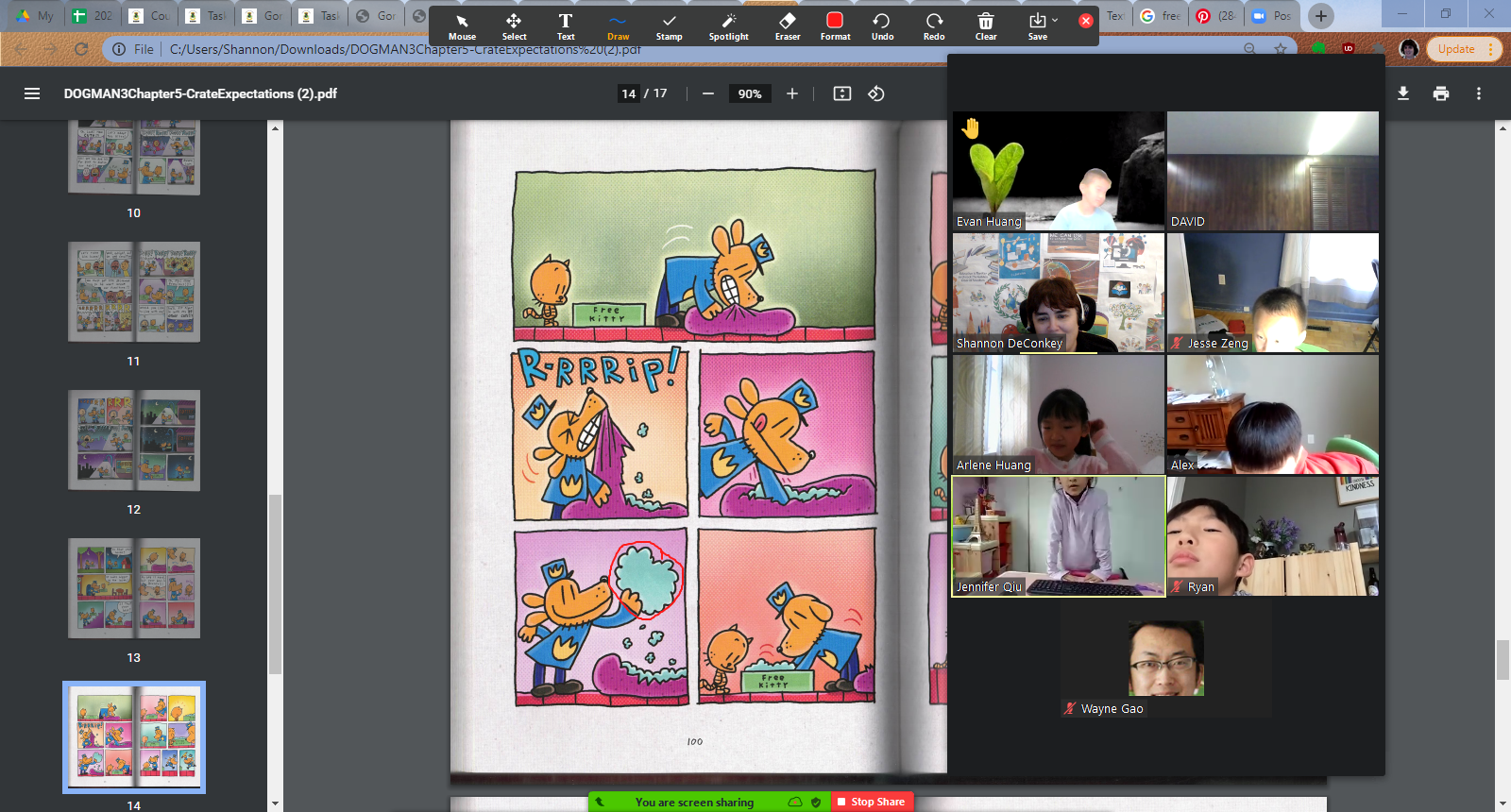Switch to the Pinterest tab
Viewport: 1511px width, 812px height.
pyautogui.click(x=1214, y=16)
